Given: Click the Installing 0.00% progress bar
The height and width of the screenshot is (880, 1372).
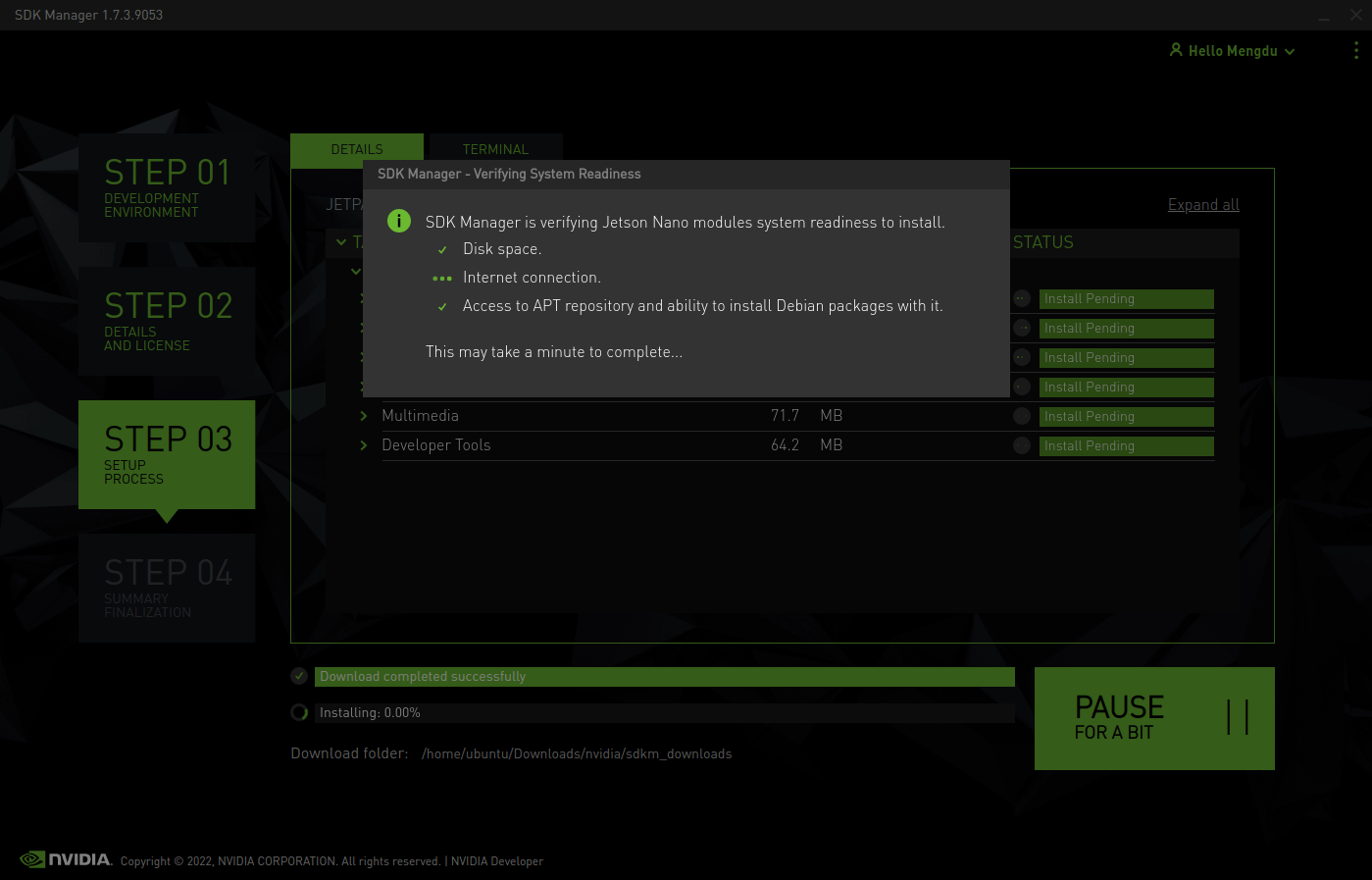Looking at the screenshot, I should tap(665, 712).
